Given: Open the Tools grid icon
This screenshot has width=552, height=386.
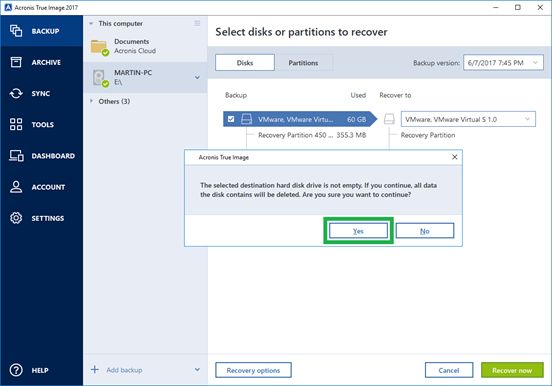Looking at the screenshot, I should click(16, 124).
